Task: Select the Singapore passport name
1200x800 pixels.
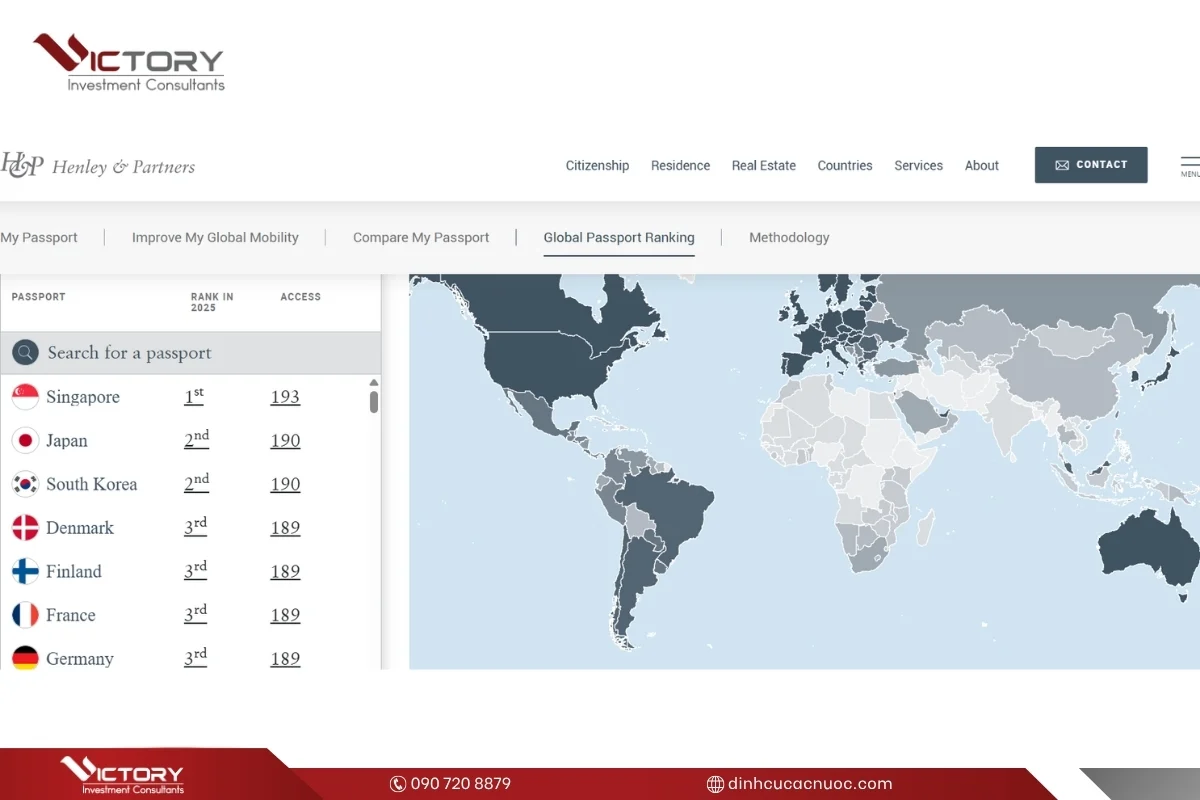Action: (x=83, y=397)
